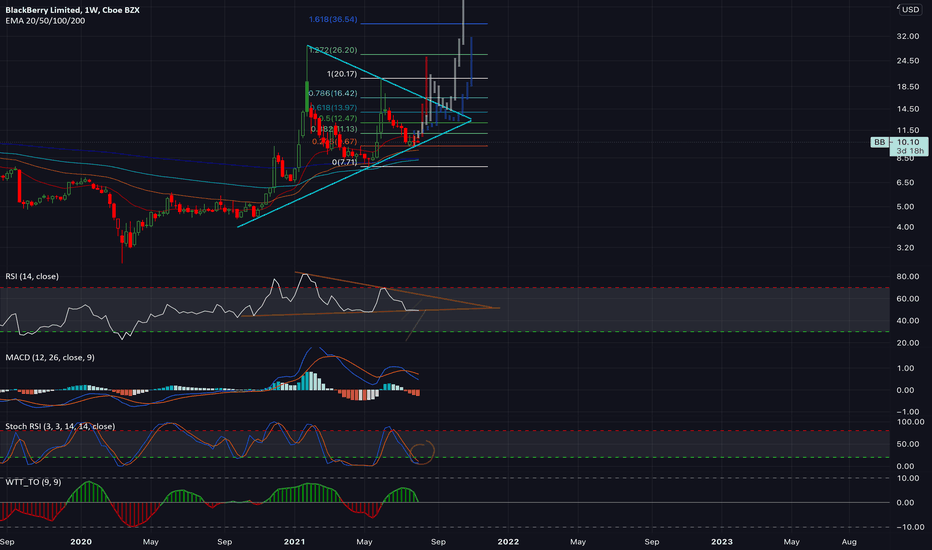Select the orange ellipse drawn on Stoch RSI
This screenshot has height=550, width=932.
(423, 452)
